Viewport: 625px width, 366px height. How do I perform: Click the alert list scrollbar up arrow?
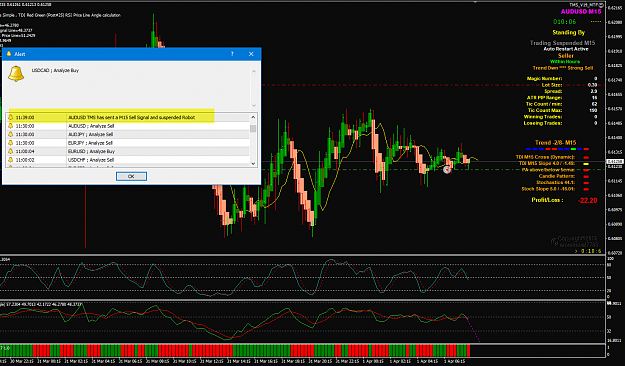(x=253, y=117)
